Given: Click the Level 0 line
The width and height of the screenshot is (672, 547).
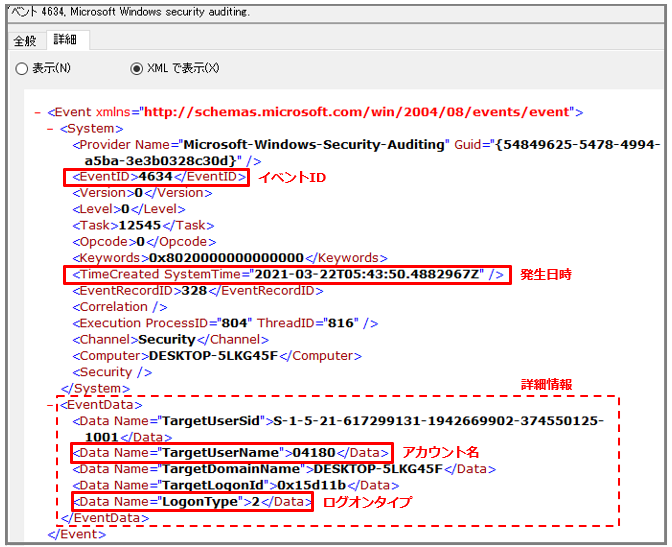Looking at the screenshot, I should [129, 209].
